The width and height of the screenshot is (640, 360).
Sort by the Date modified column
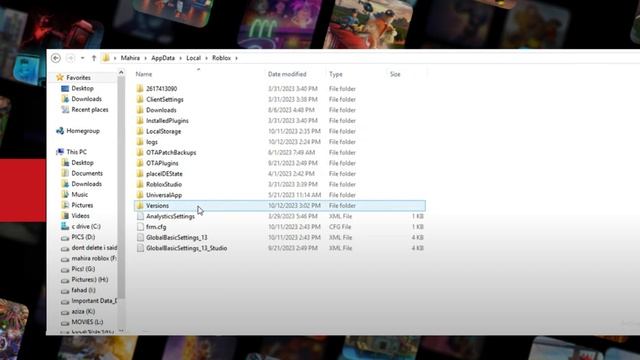(x=287, y=74)
